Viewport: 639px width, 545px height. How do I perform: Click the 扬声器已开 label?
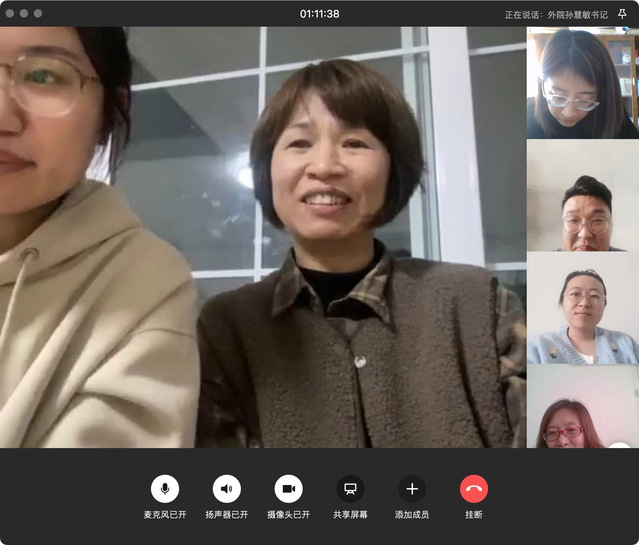point(227,515)
